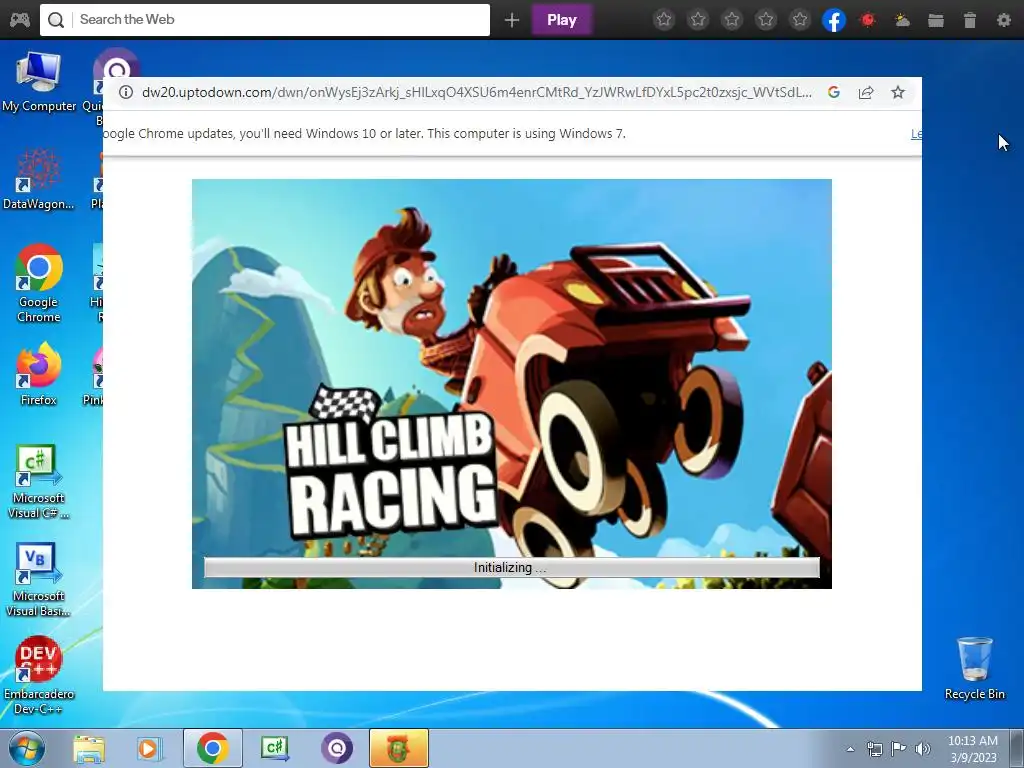Open Visual C# from the taskbar

(x=275, y=748)
